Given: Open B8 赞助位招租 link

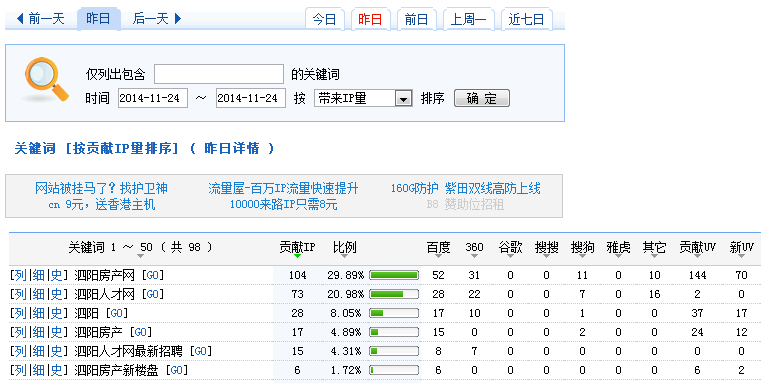Looking at the screenshot, I should (x=465, y=204).
